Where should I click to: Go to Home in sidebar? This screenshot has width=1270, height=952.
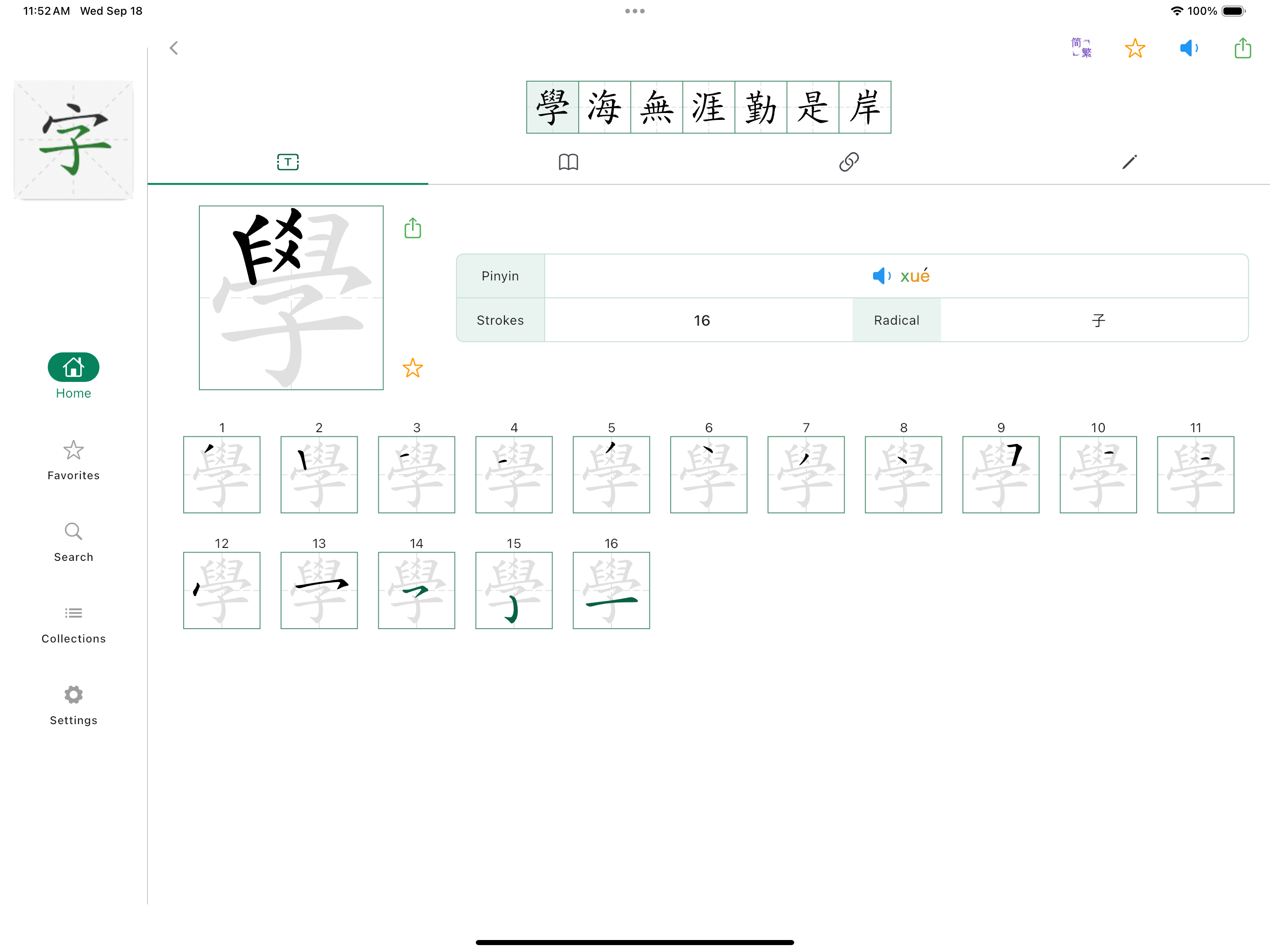click(73, 376)
